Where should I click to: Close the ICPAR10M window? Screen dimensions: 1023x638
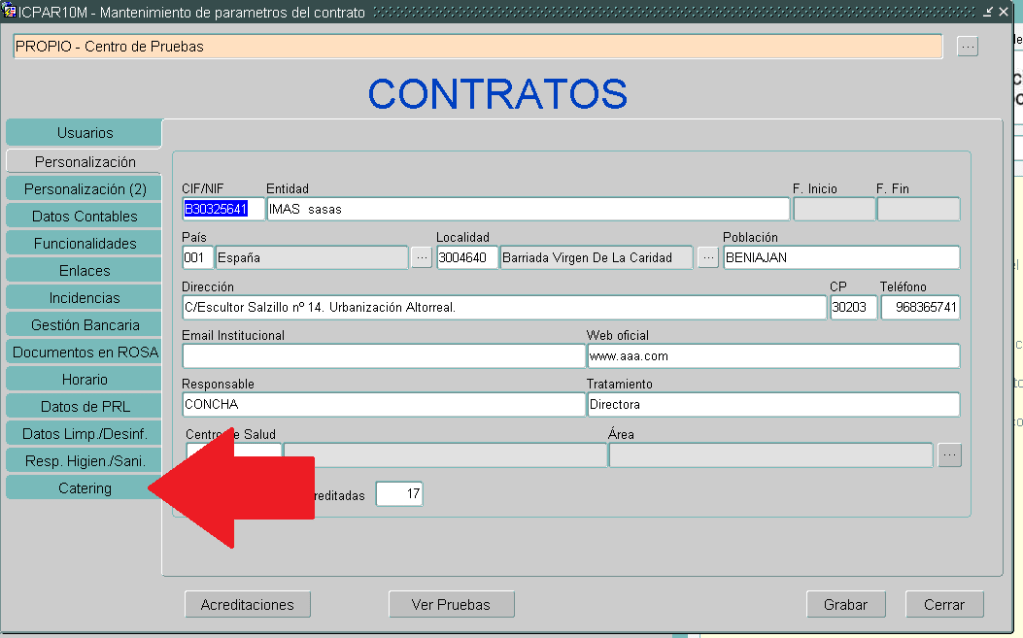[x=1003, y=12]
